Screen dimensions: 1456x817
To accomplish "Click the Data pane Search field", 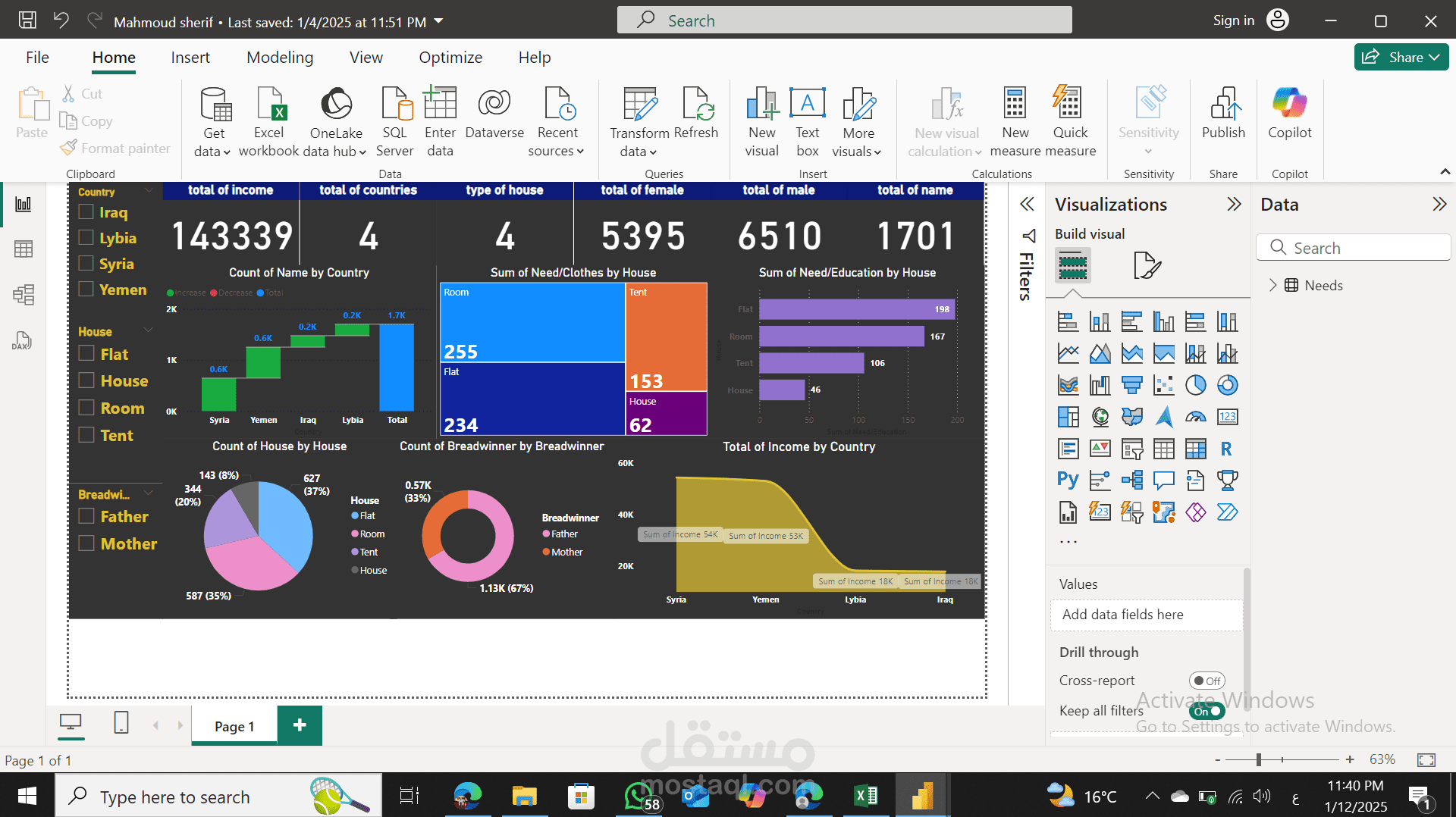I will coord(1354,248).
